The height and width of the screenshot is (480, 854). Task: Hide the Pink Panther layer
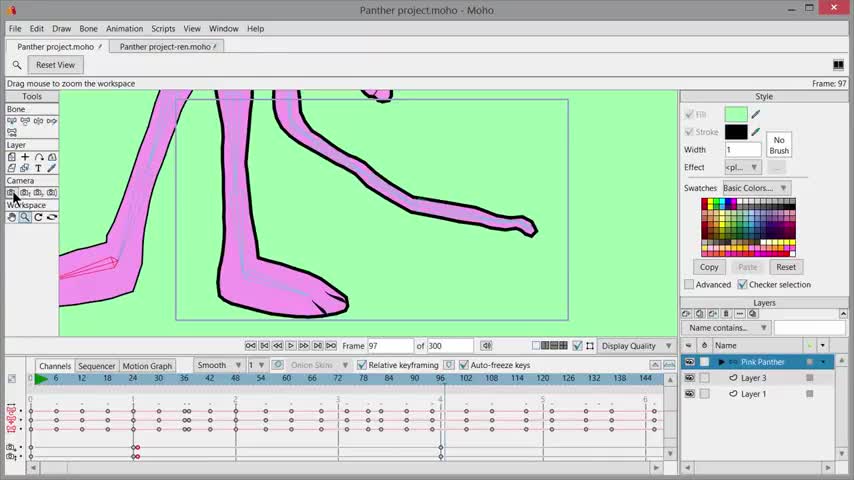(x=690, y=362)
